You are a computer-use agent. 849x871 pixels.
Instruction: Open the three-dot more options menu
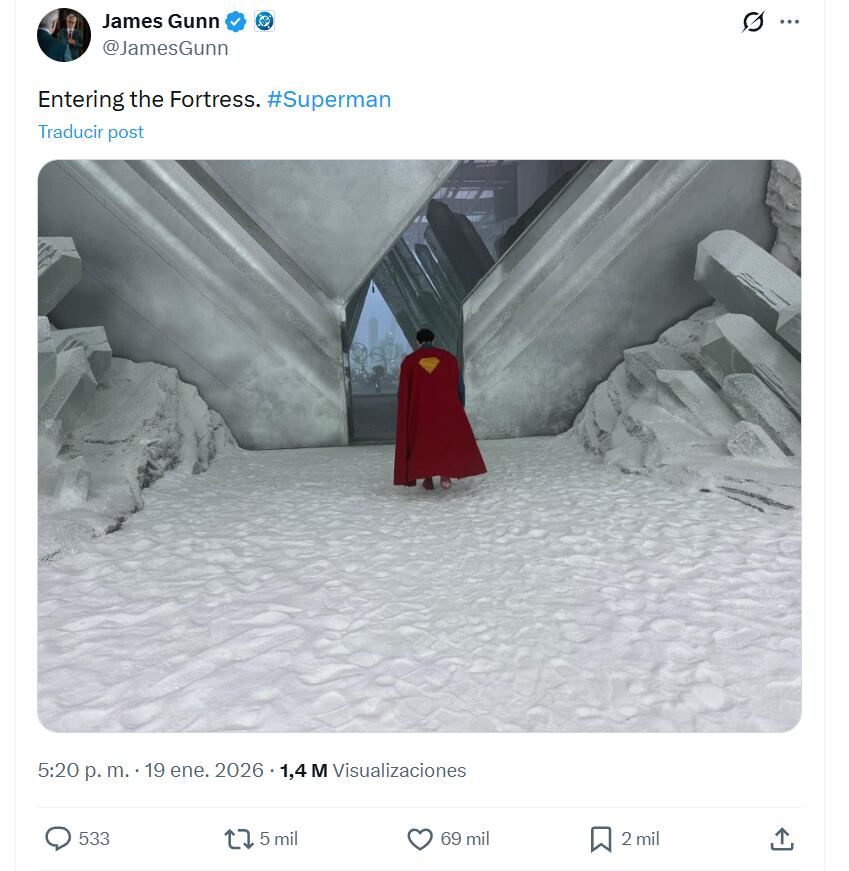[790, 20]
